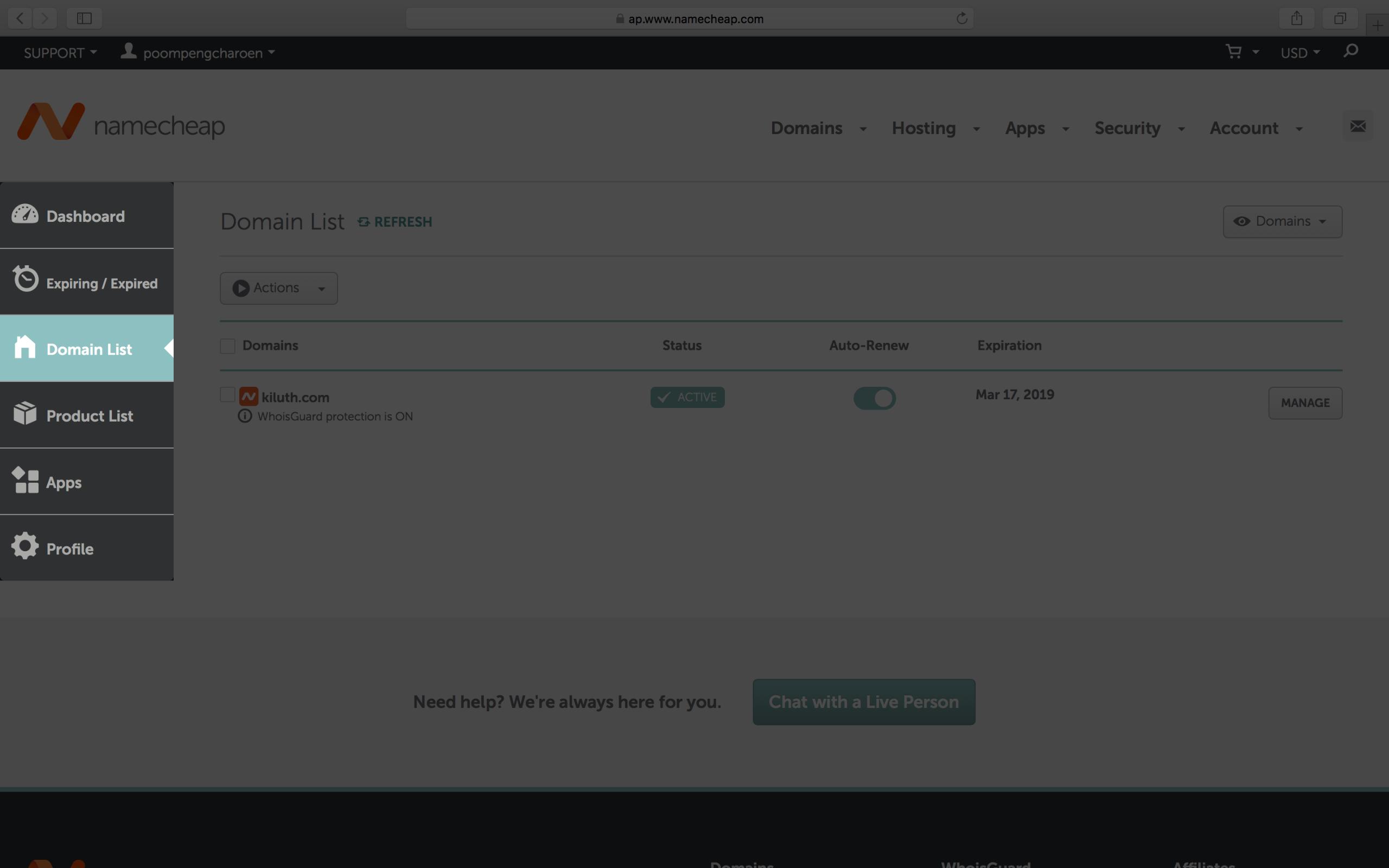Check the select-all Domains checkbox
Image resolution: width=1389 pixels, height=868 pixels.
coord(227,346)
